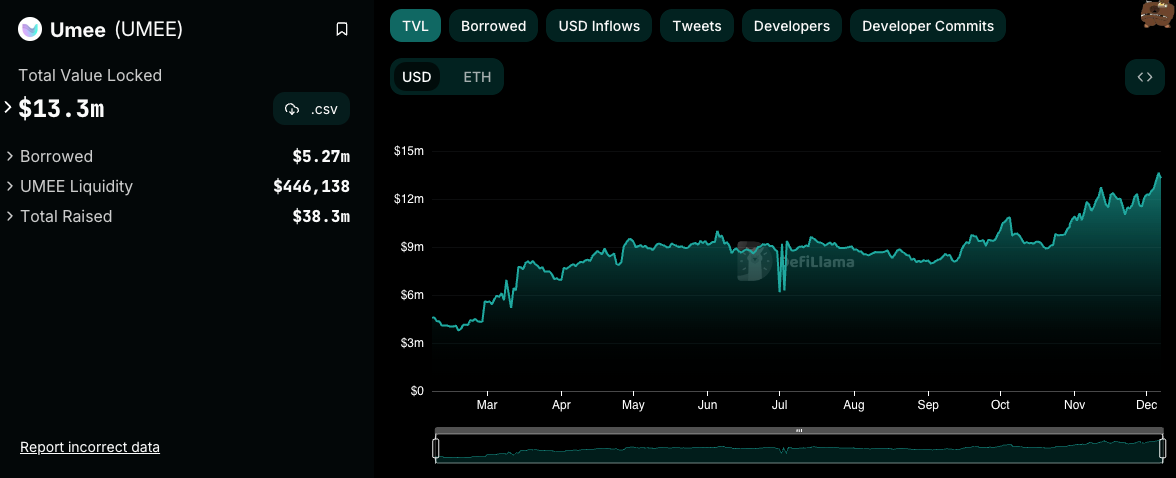
Task: Click the $5.27m borrowed value
Action: 321,156
